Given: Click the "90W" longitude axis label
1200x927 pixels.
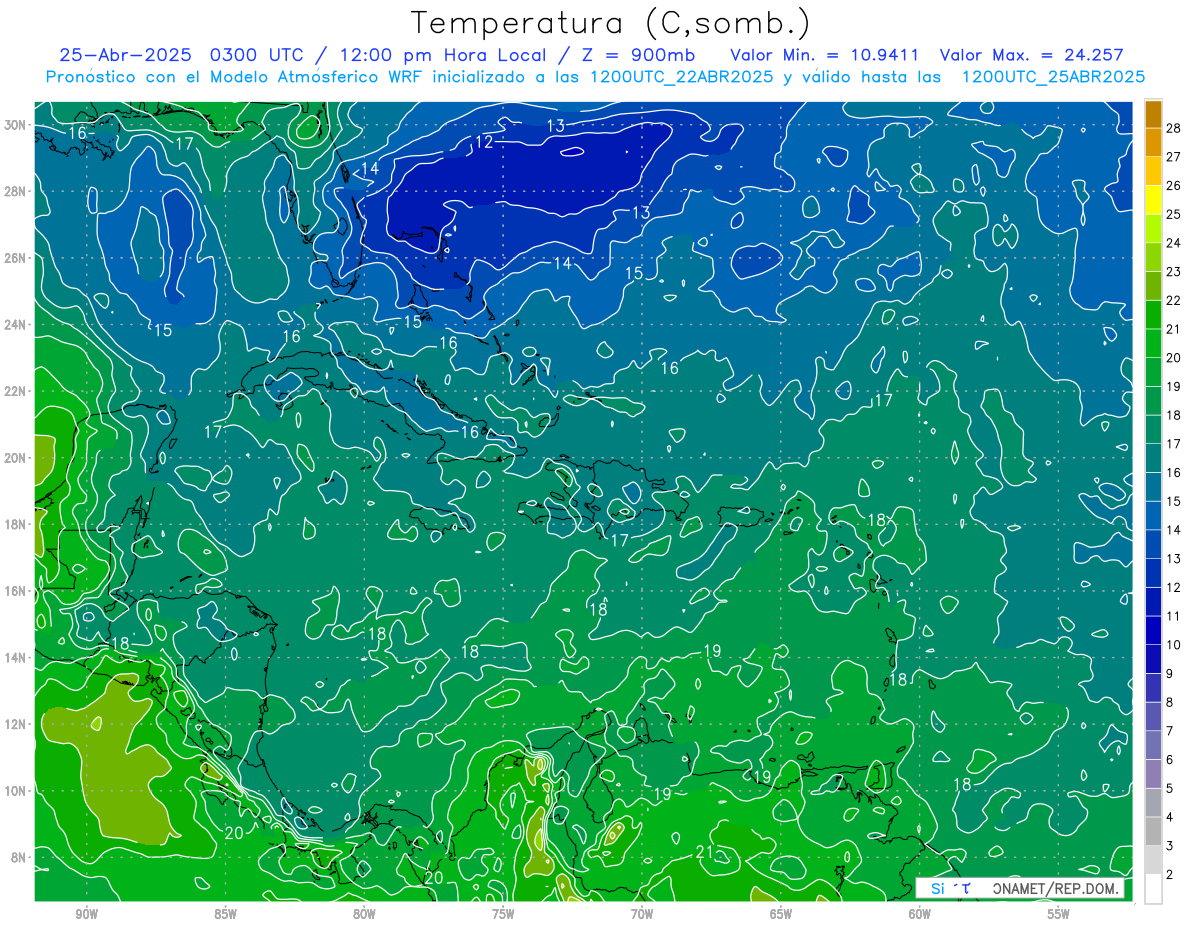Looking at the screenshot, I should 86,914.
